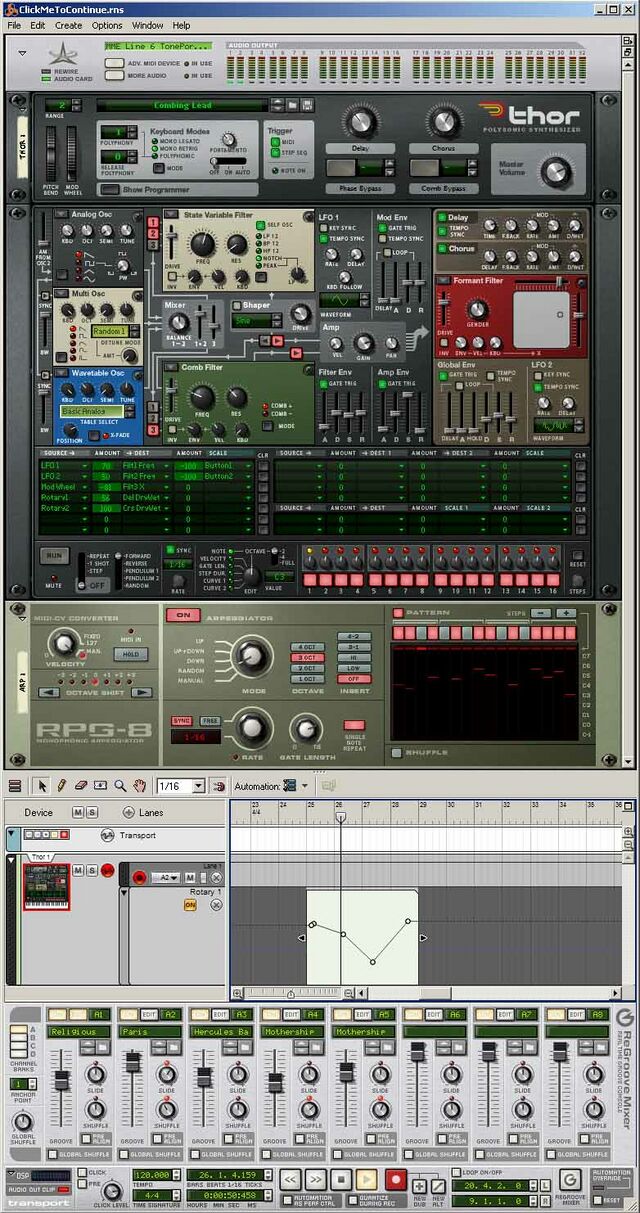
Task: Open the File menu
Action: (x=14, y=25)
